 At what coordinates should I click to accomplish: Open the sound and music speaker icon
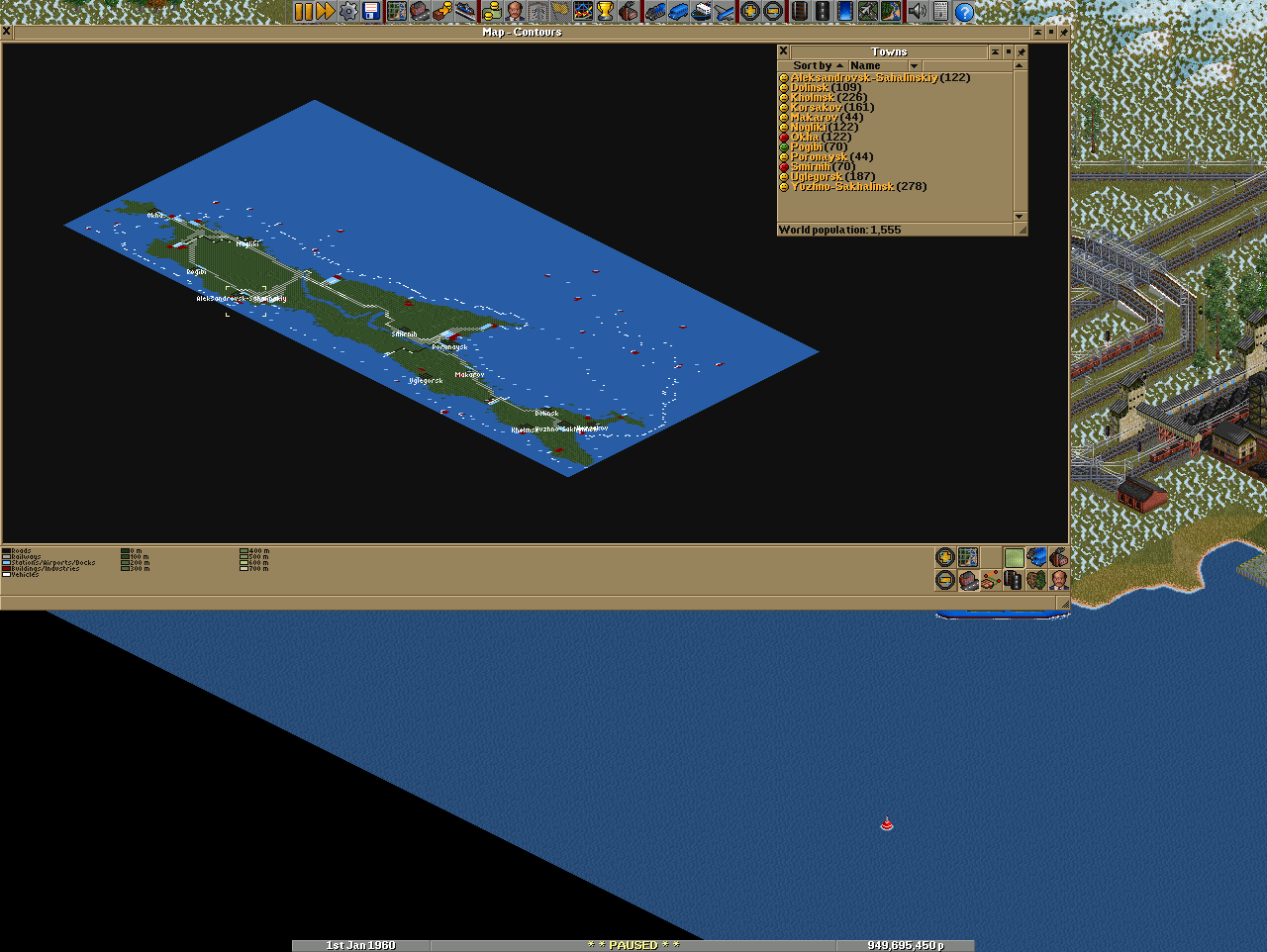coord(918,12)
